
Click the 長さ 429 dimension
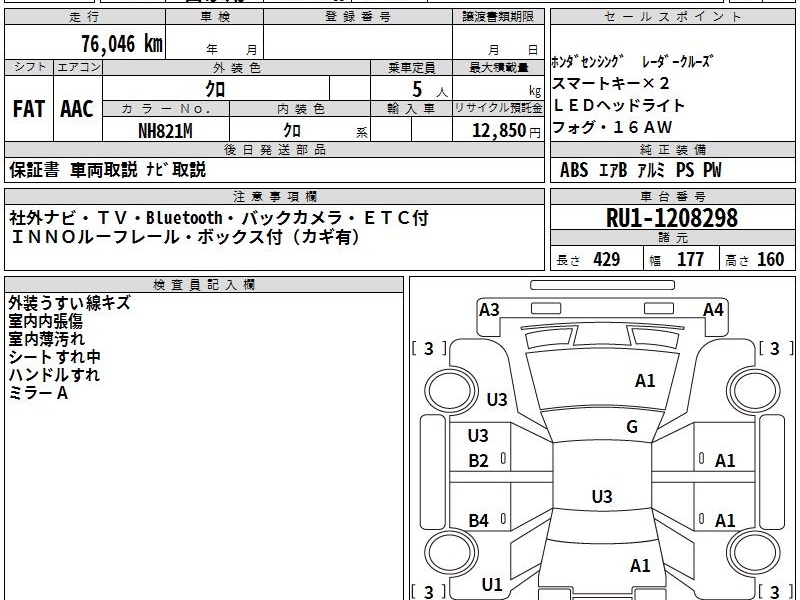pyautogui.click(x=588, y=260)
